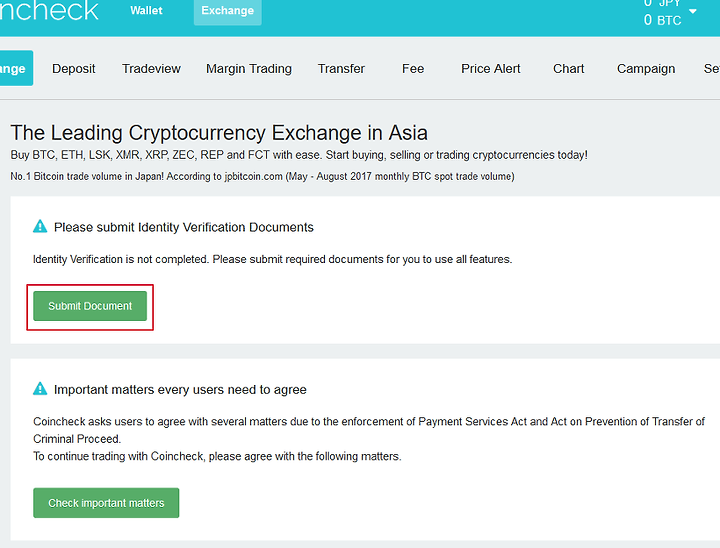Click the 0 BTC balance display
Screen dimensions: 720x548
click(x=662, y=20)
